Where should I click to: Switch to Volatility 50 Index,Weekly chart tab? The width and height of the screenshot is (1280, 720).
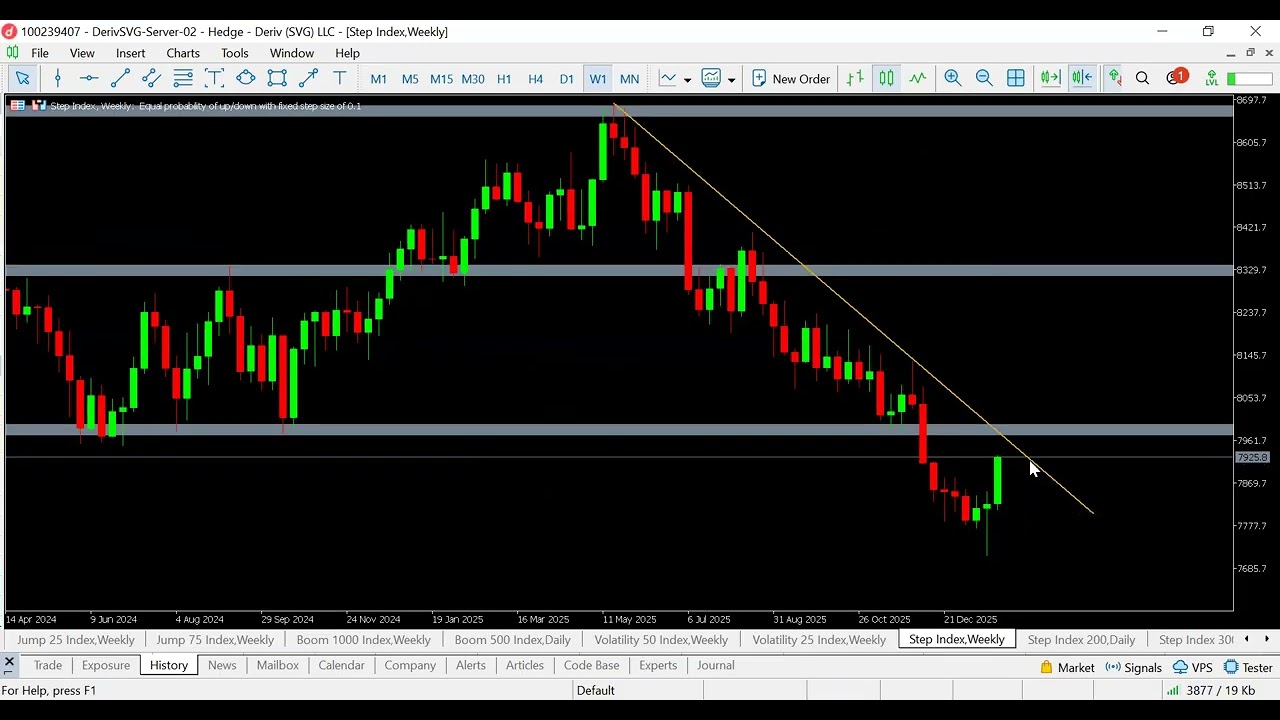661,640
